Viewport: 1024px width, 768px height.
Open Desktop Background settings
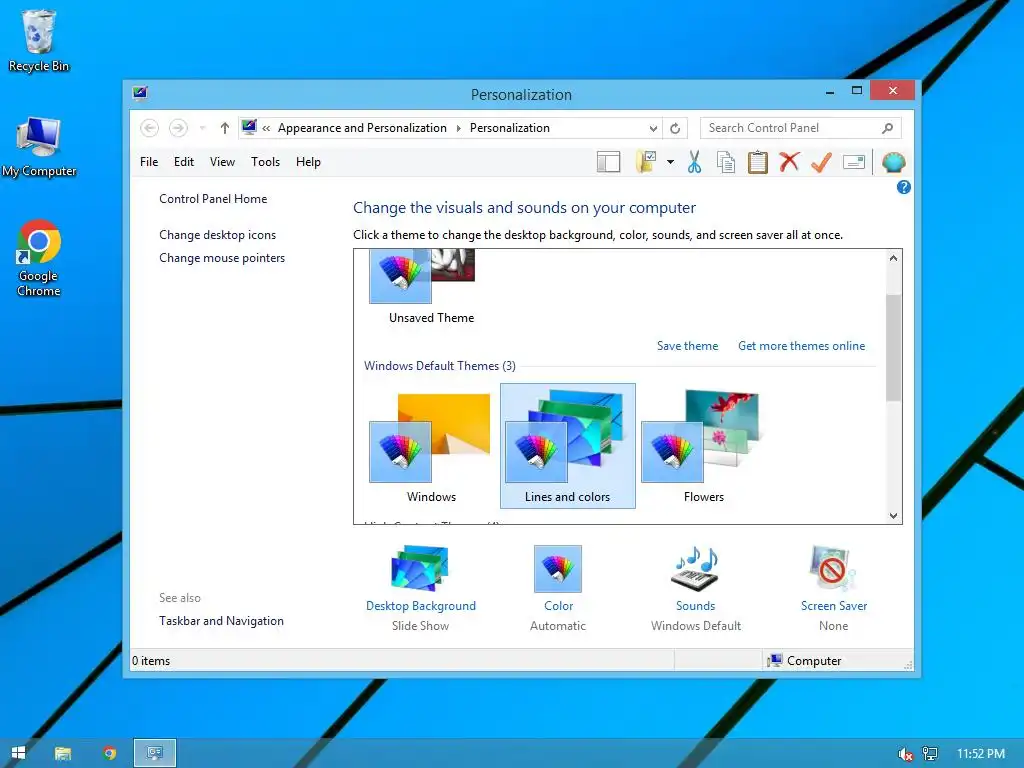click(x=421, y=587)
